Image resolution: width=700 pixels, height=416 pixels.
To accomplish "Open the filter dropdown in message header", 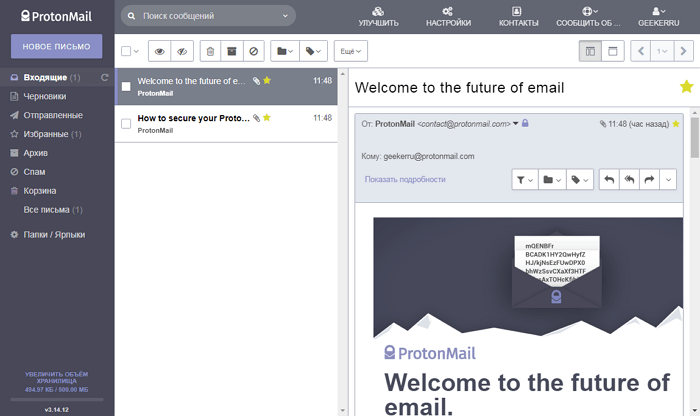I will coord(523,180).
